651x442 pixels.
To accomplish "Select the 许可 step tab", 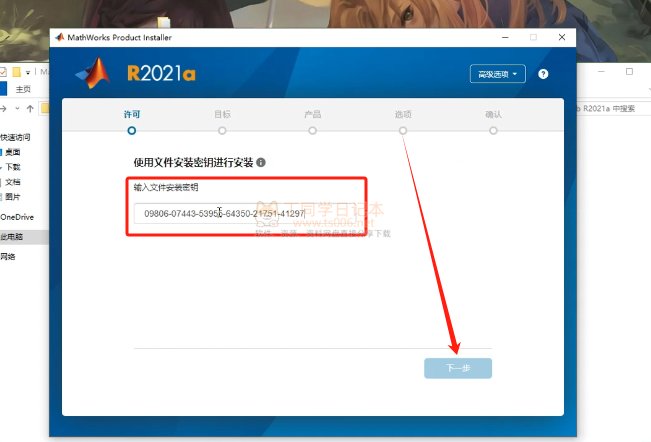I will click(x=131, y=121).
